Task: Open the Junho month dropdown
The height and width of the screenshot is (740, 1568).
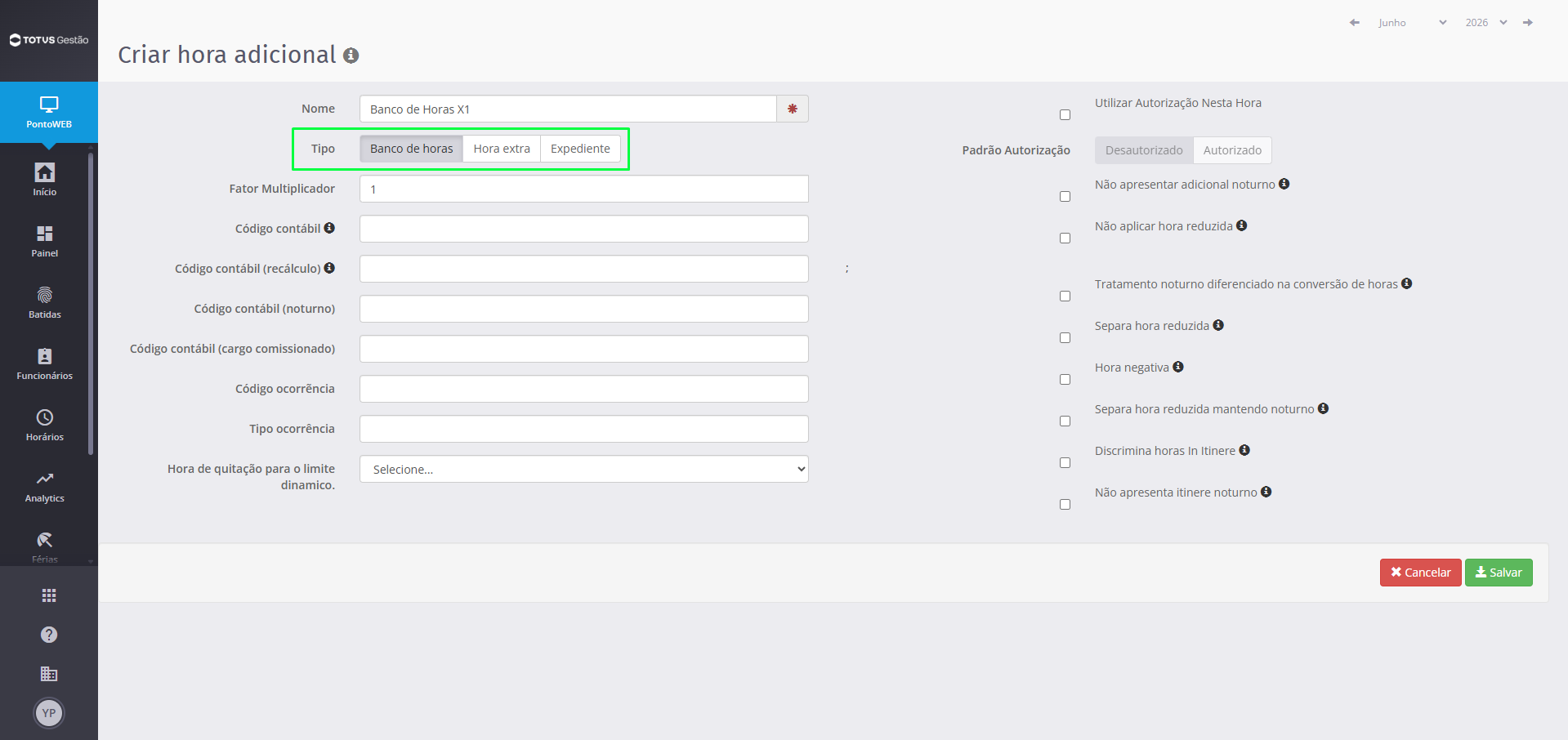Action: (1412, 23)
